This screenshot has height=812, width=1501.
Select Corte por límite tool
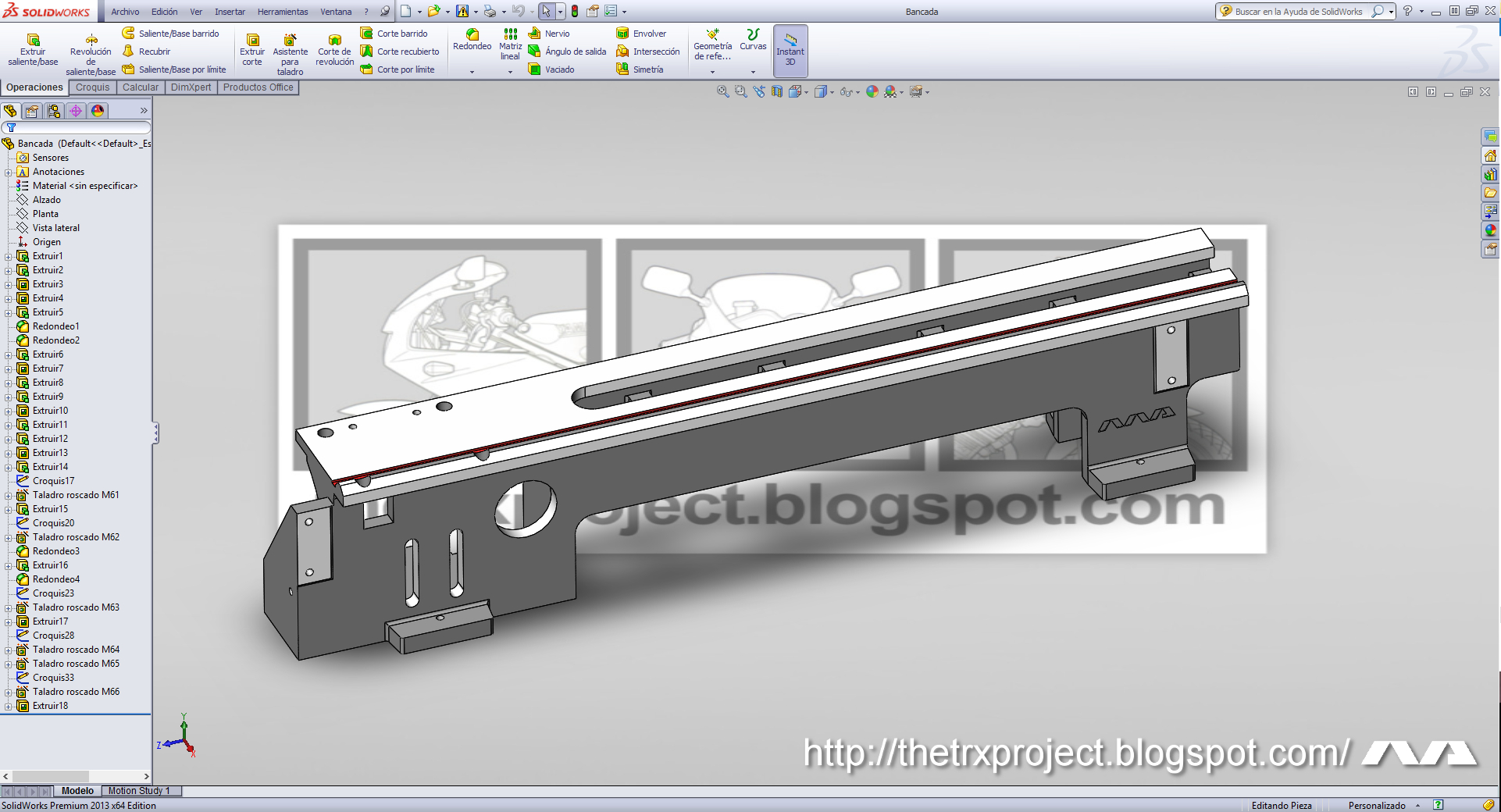(398, 69)
